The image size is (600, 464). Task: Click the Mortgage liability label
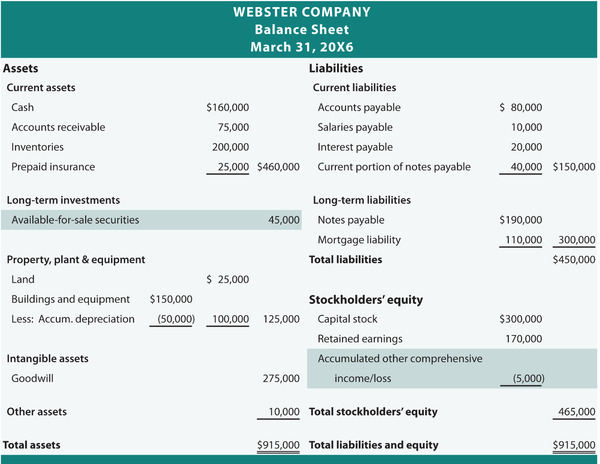pos(359,240)
